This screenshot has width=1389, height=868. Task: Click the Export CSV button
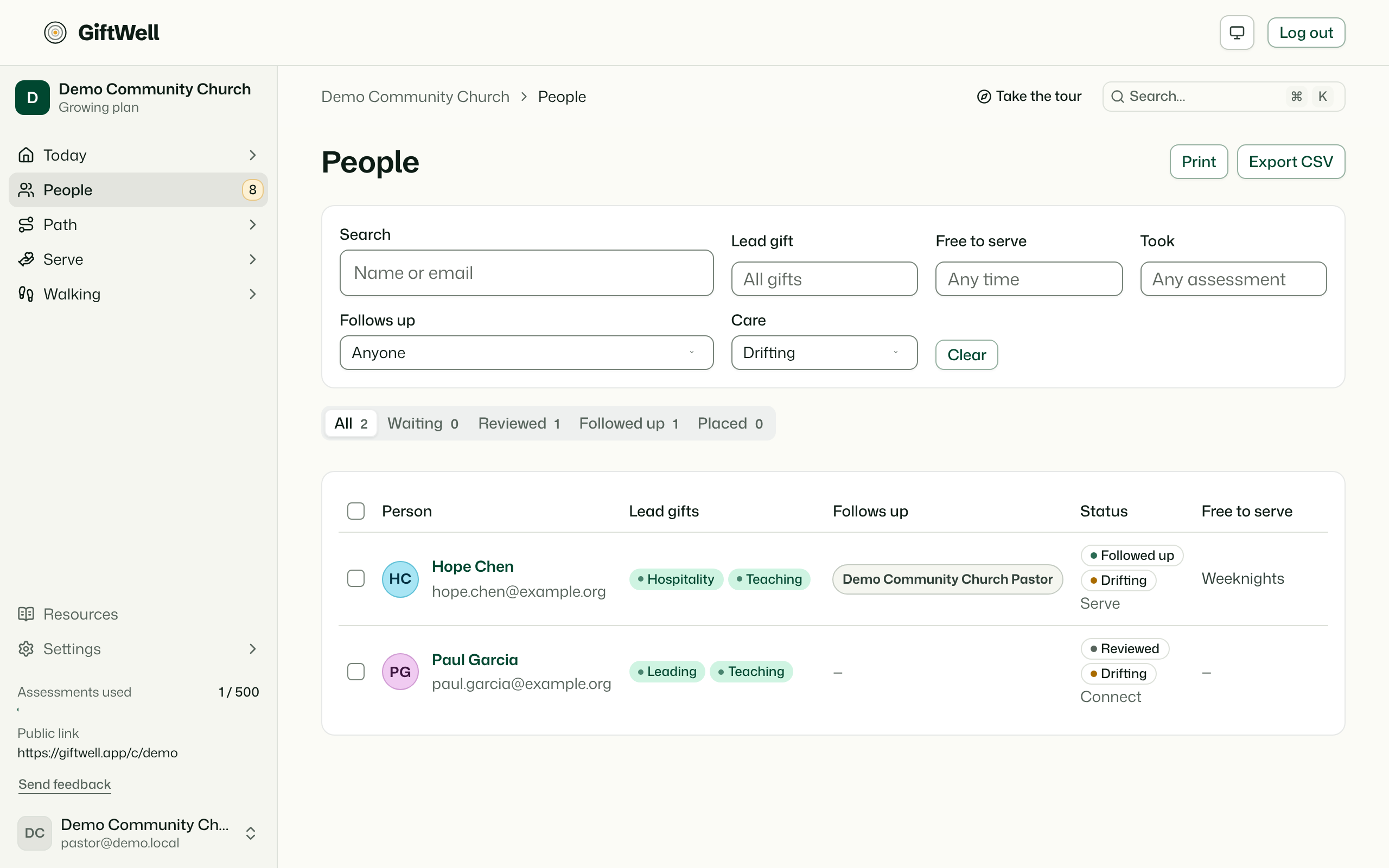(1291, 162)
